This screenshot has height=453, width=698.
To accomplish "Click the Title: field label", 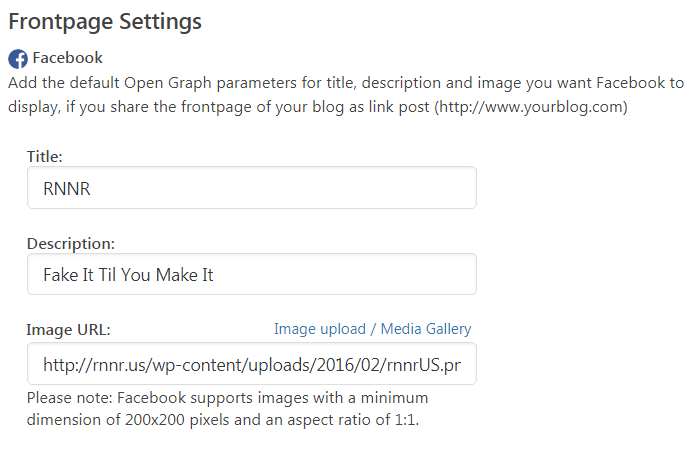I will coord(45,157).
